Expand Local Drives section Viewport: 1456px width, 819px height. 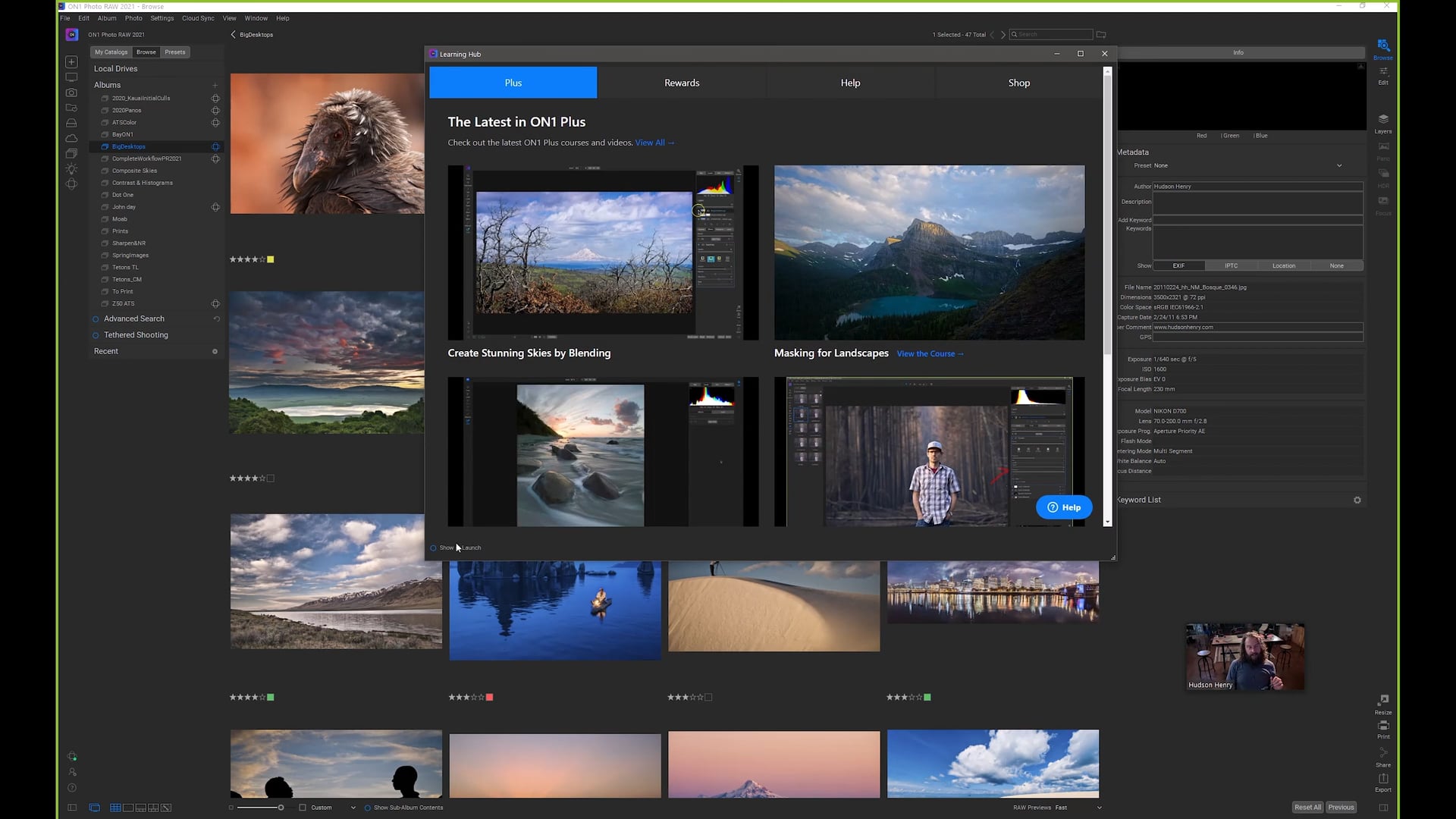[x=115, y=68]
